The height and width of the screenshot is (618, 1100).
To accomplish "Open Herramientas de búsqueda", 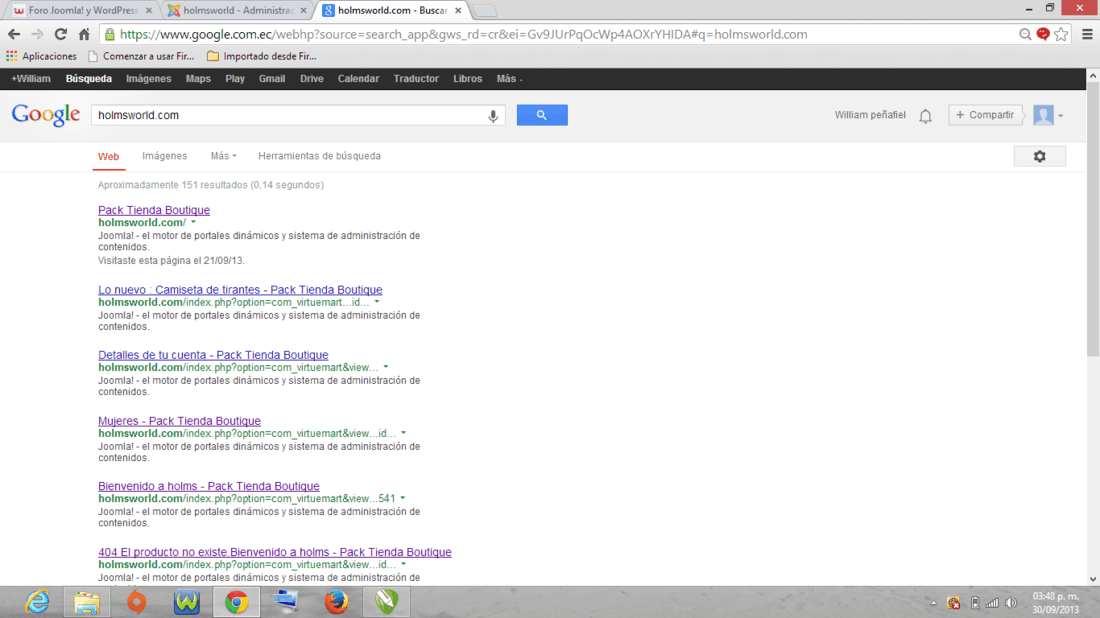I will point(319,156).
